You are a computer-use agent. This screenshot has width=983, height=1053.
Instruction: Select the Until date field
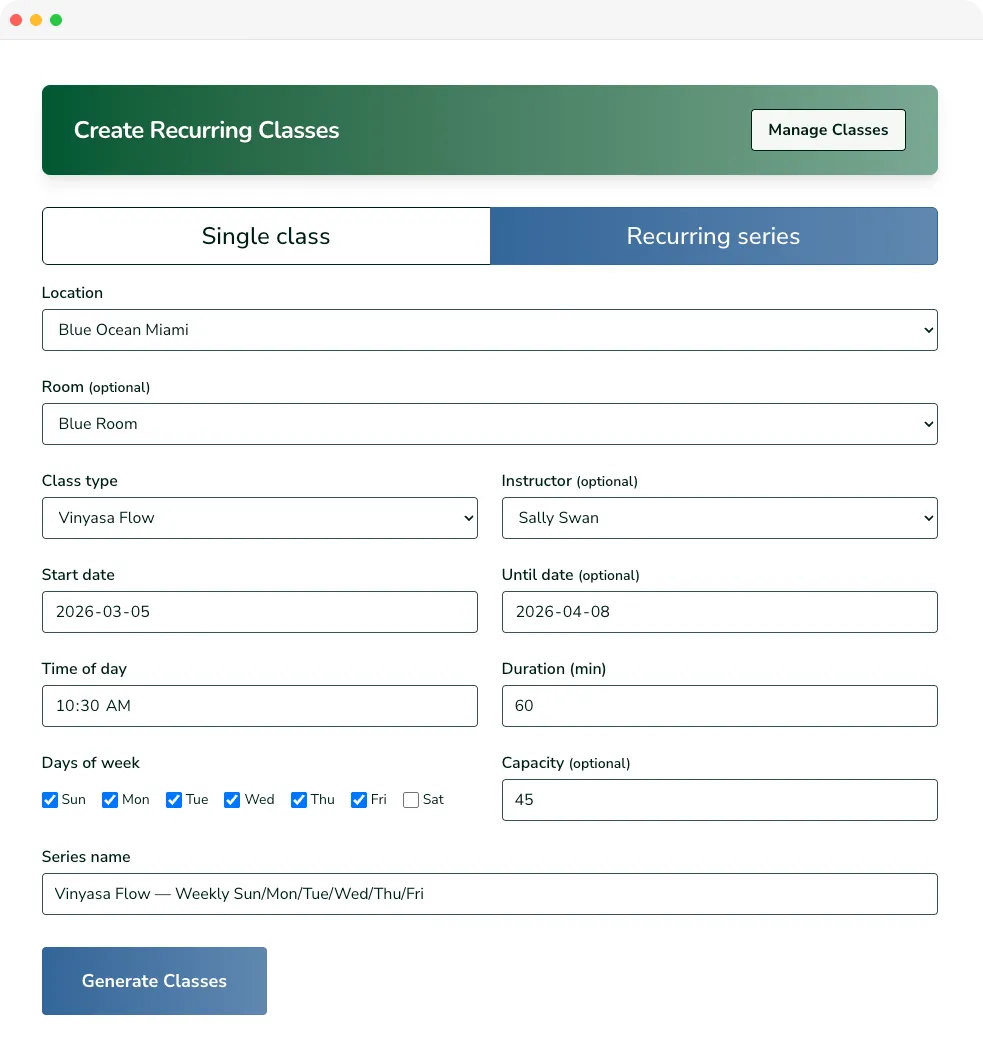[x=719, y=611]
